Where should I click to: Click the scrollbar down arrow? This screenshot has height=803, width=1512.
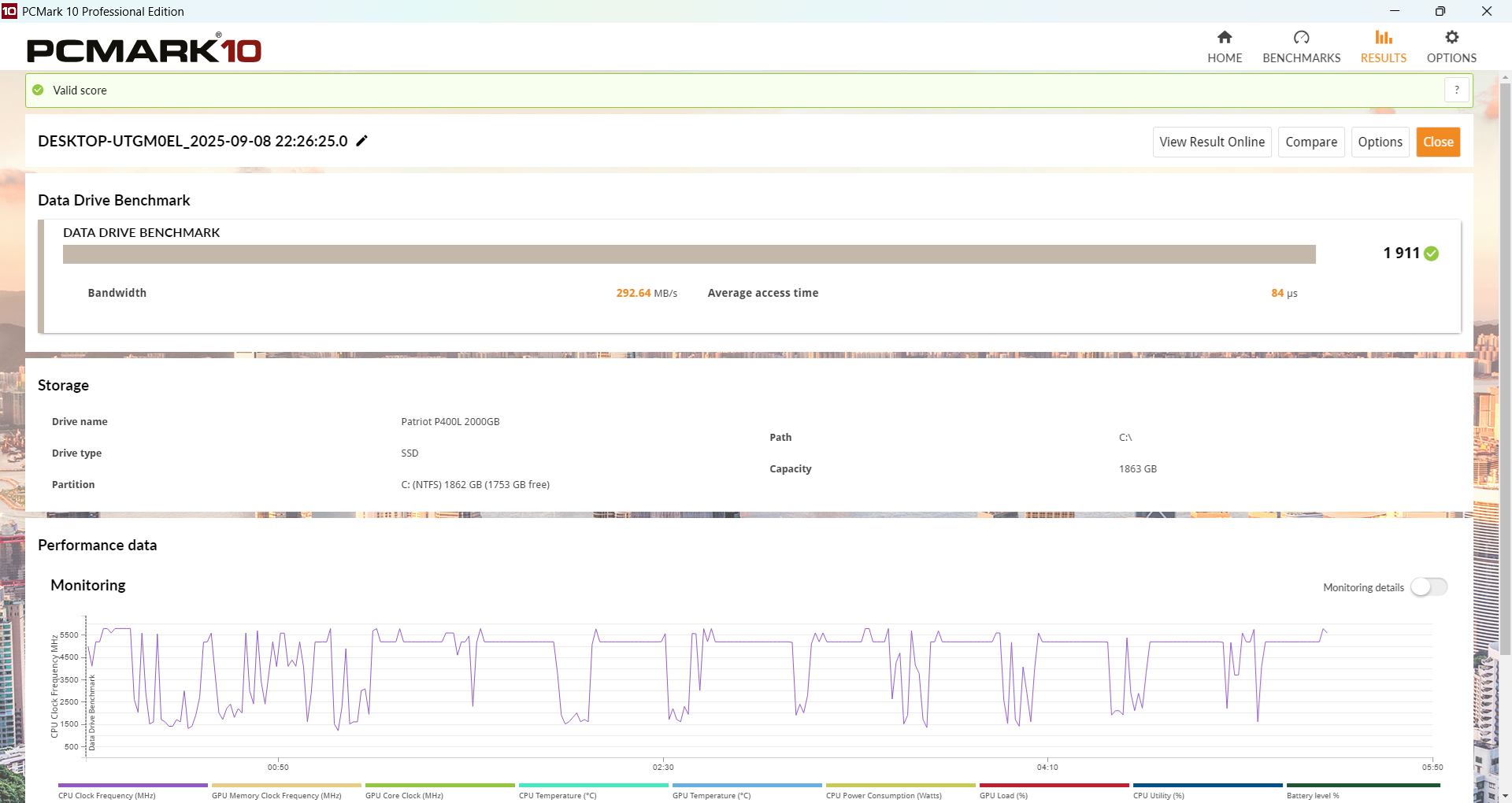pyautogui.click(x=1505, y=796)
